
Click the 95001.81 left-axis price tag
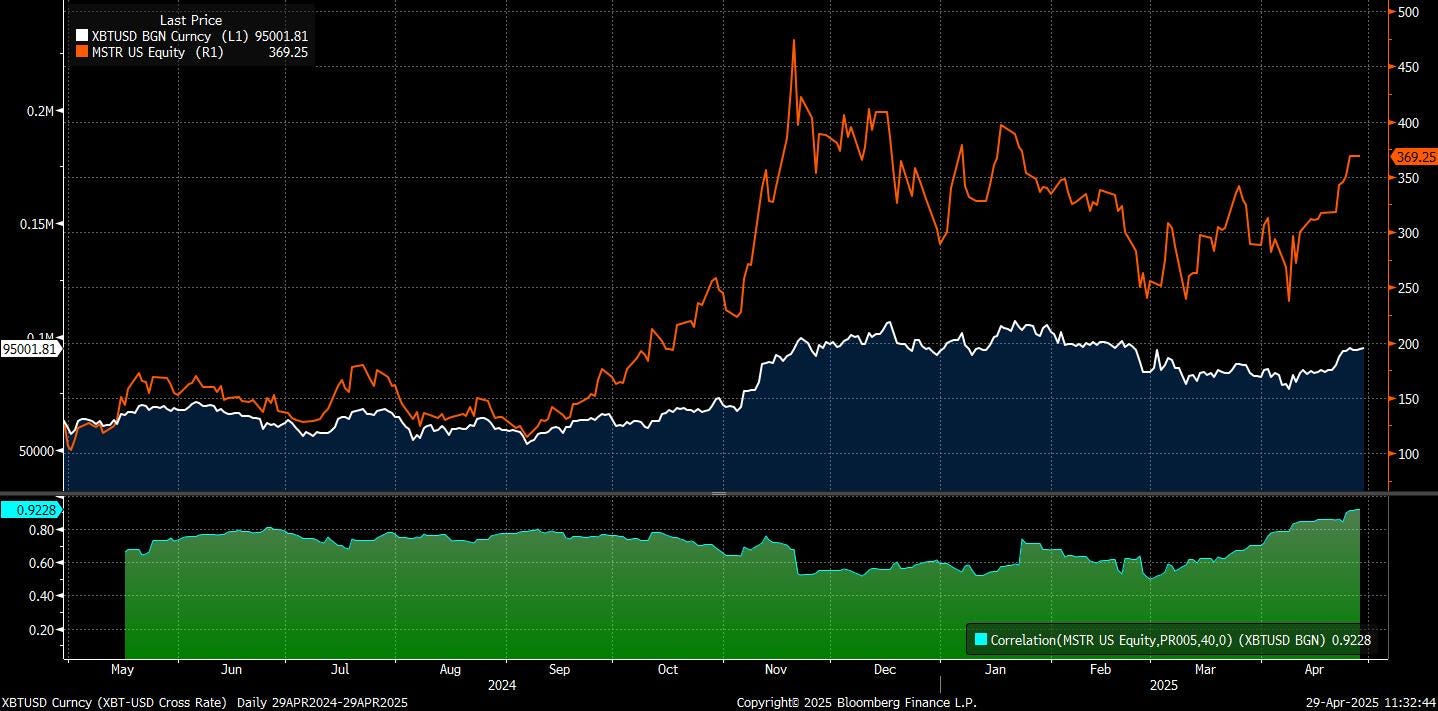pyautogui.click(x=30, y=349)
